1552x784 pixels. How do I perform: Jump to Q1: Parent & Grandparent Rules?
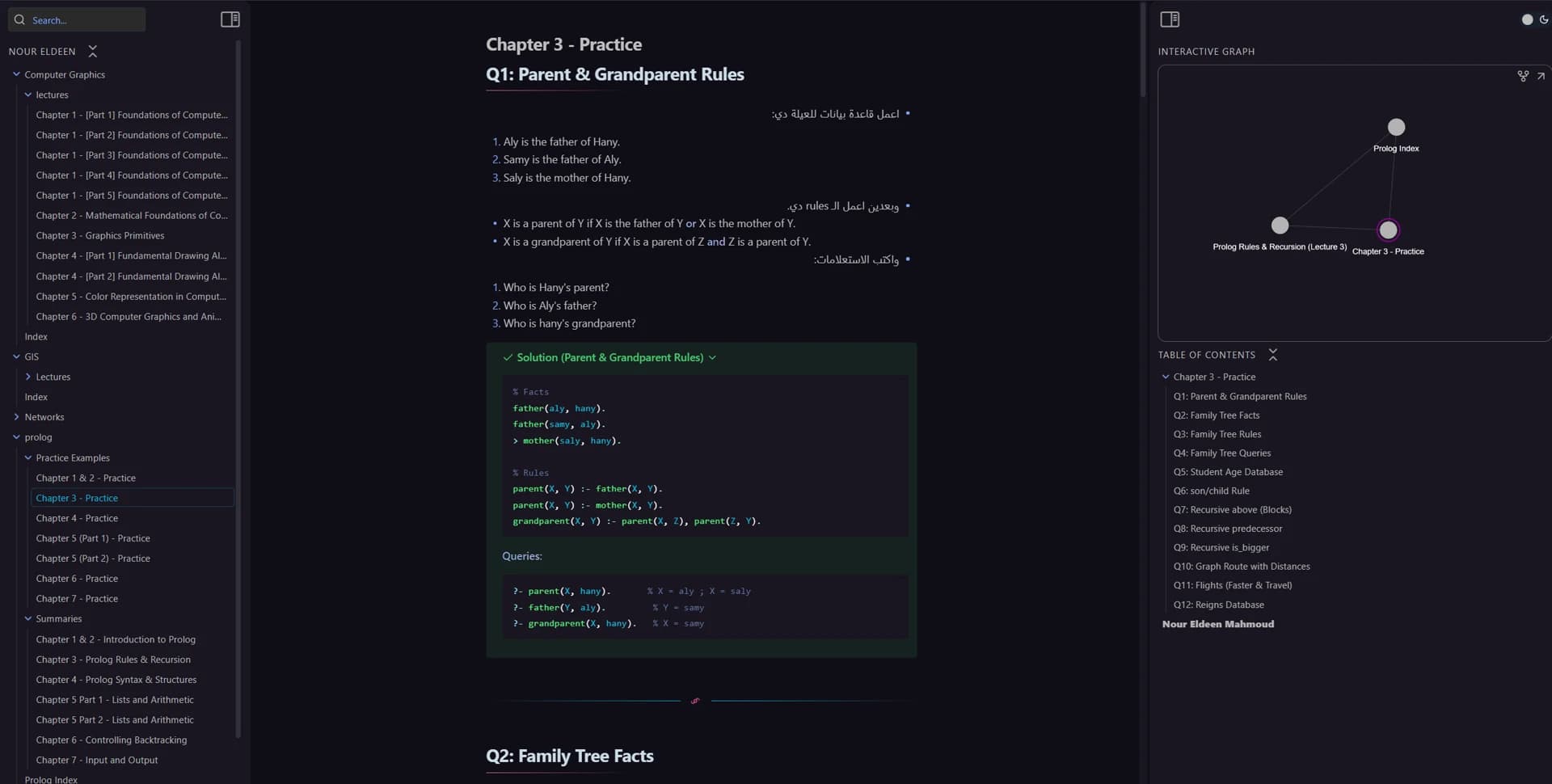point(1240,397)
